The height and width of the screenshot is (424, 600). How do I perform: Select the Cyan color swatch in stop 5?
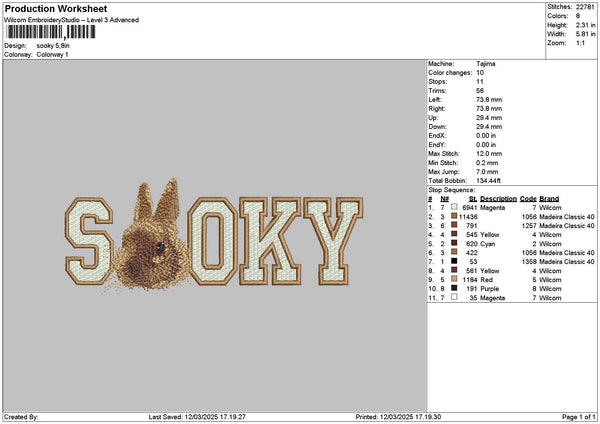[454, 243]
